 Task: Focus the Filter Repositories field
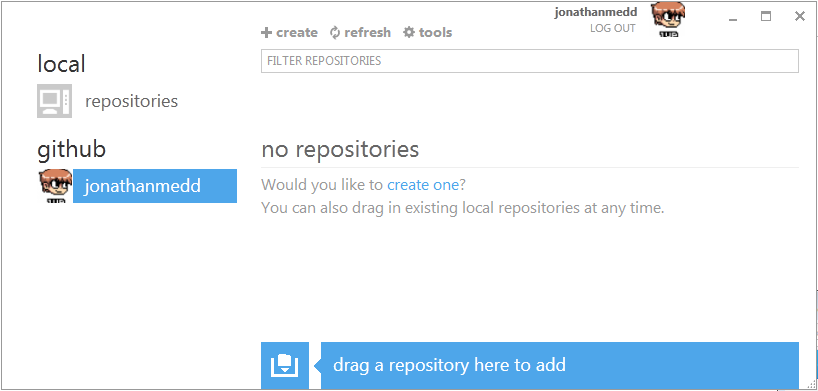tap(530, 61)
